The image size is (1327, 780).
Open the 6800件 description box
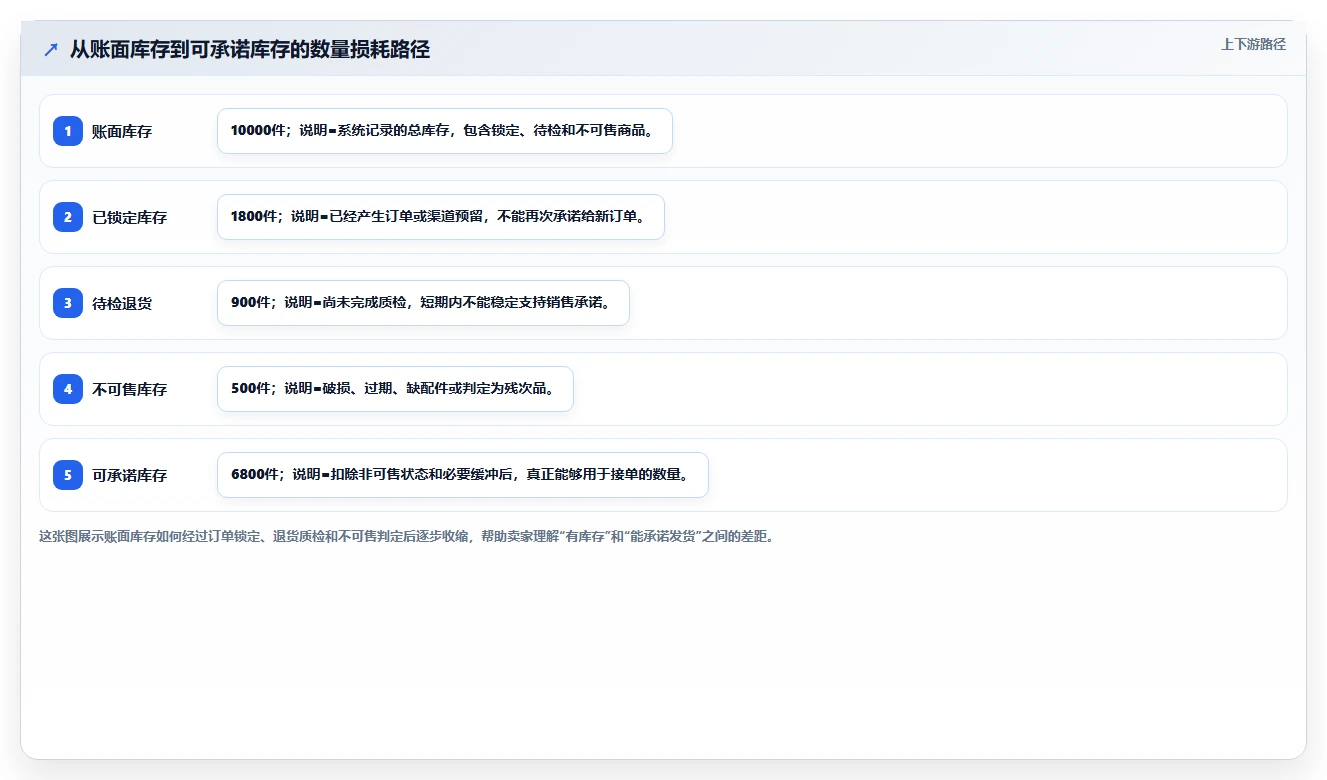[x=463, y=475]
